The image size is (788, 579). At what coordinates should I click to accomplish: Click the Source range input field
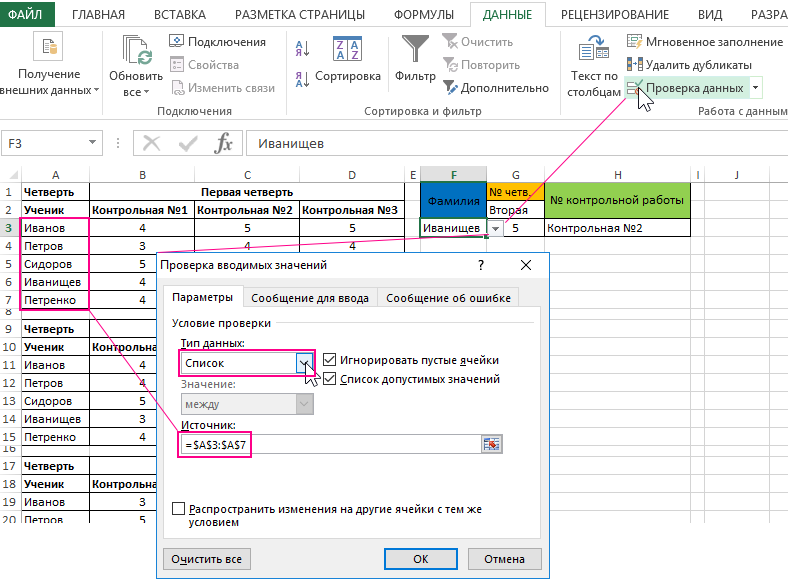(x=330, y=444)
